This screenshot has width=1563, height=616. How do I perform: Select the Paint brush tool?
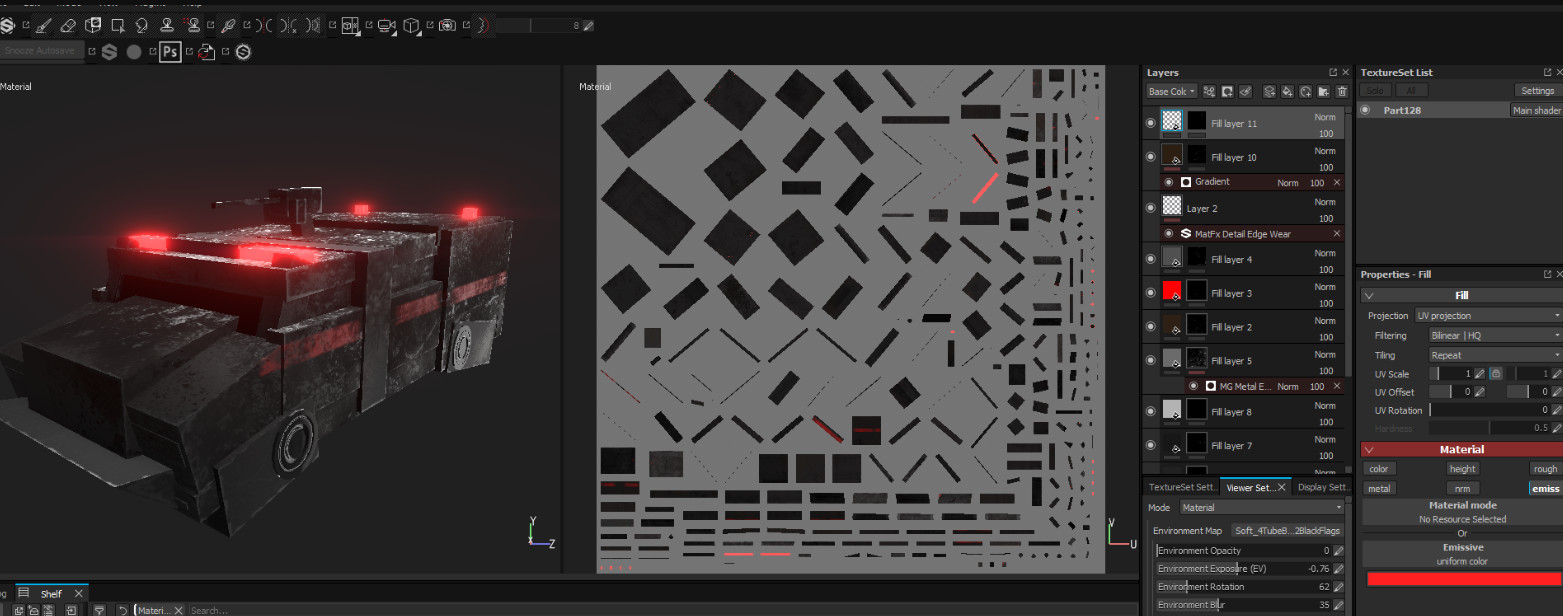click(x=43, y=25)
